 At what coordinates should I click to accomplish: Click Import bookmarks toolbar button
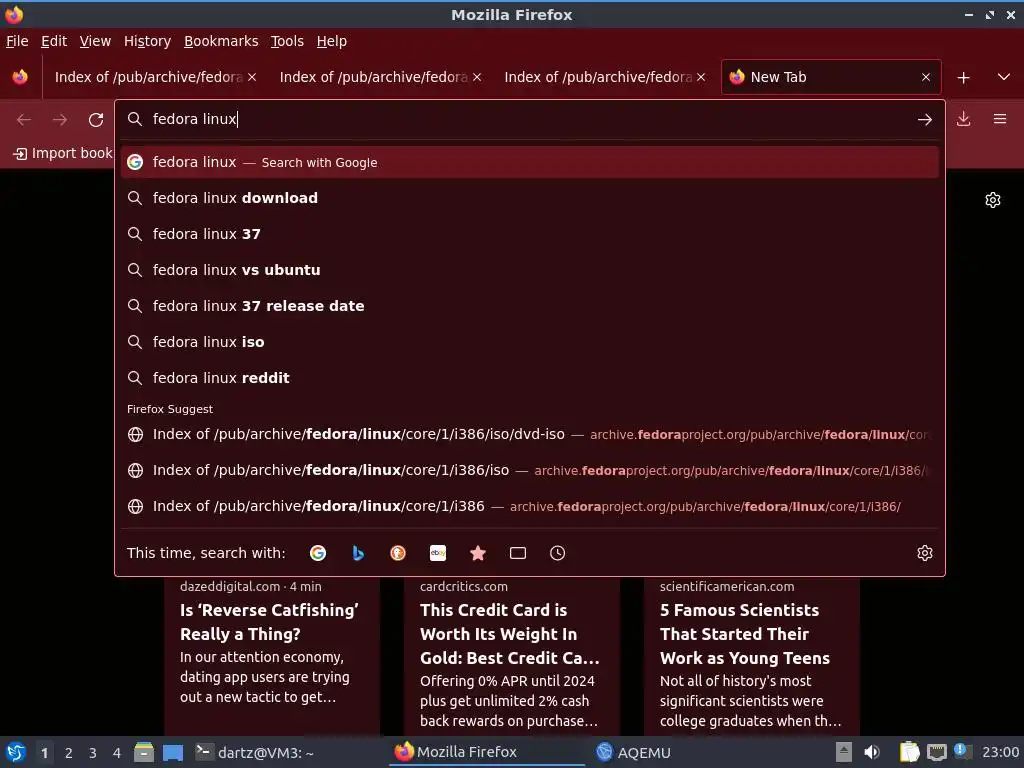coord(63,153)
